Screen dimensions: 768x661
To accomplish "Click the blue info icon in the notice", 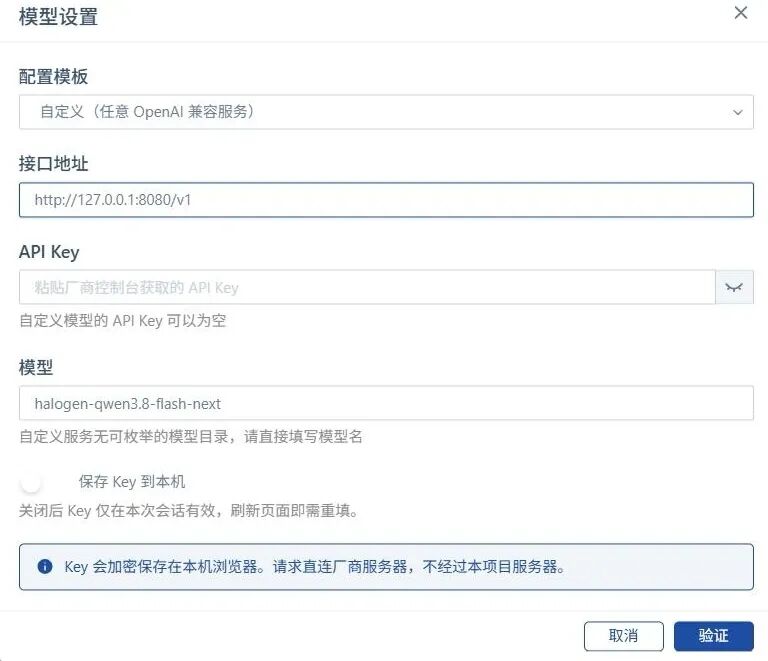I will click(x=45, y=567).
